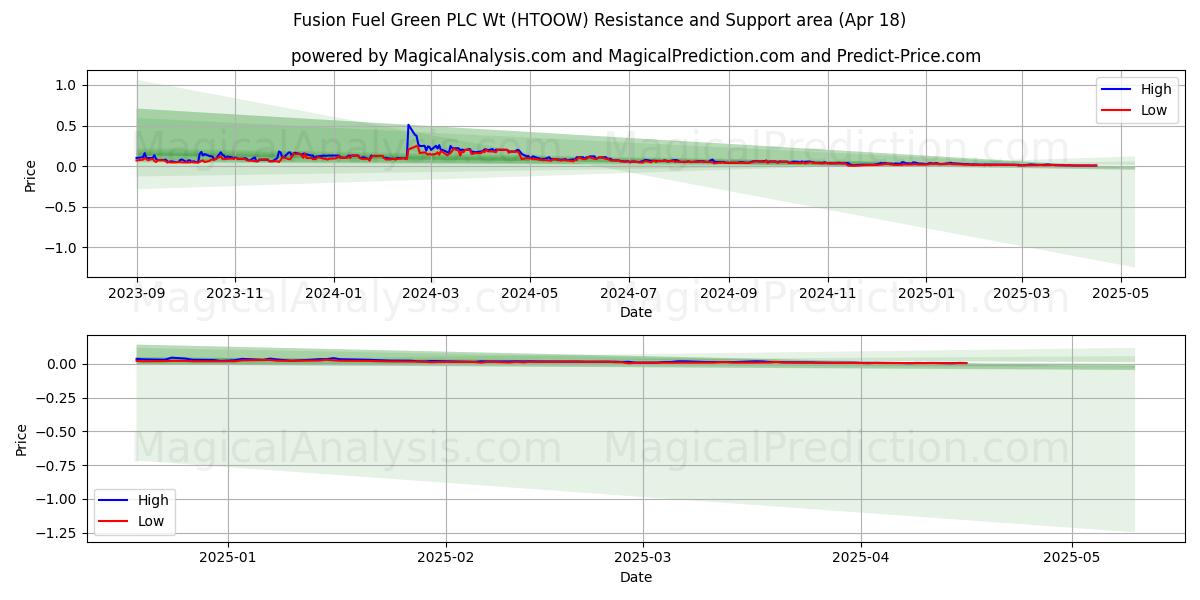Click the '2025-03' tick on upper chart
The height and width of the screenshot is (600, 1200).
pos(1021,293)
